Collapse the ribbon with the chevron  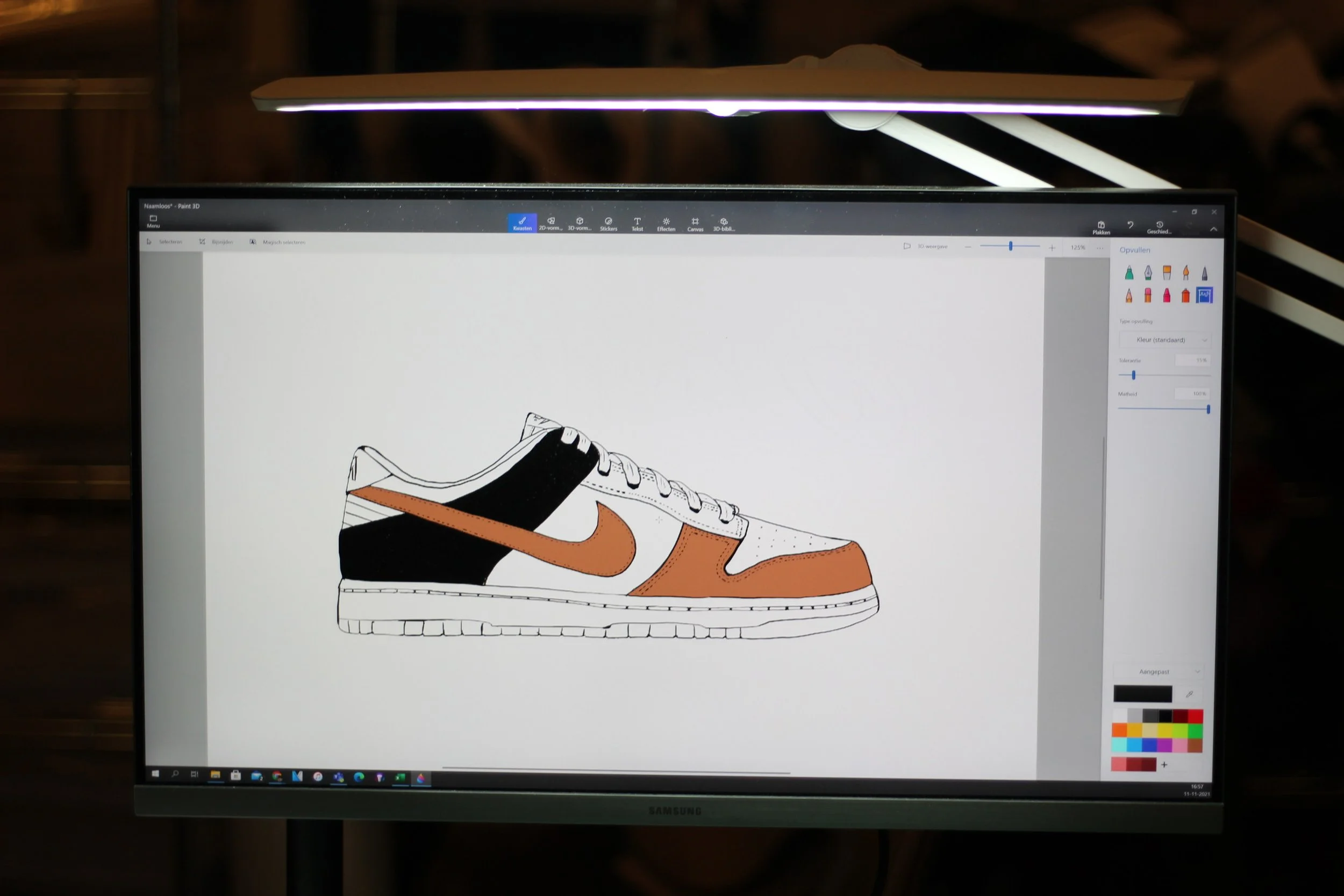click(x=1214, y=229)
